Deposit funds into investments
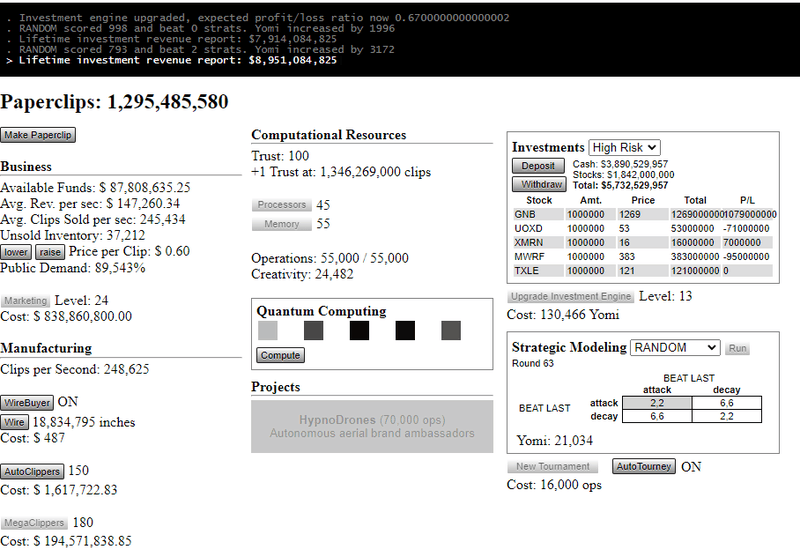 pyautogui.click(x=538, y=166)
